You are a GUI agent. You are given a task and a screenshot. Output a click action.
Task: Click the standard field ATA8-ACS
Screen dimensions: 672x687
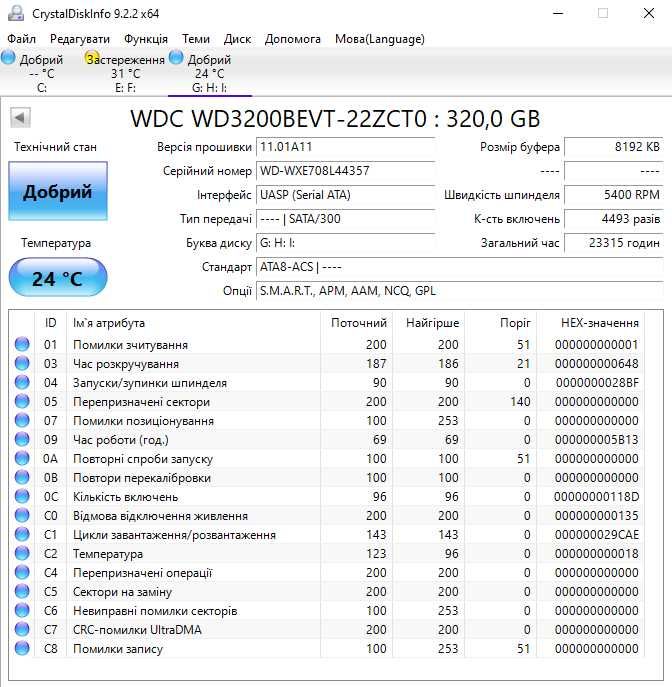pyautogui.click(x=460, y=267)
